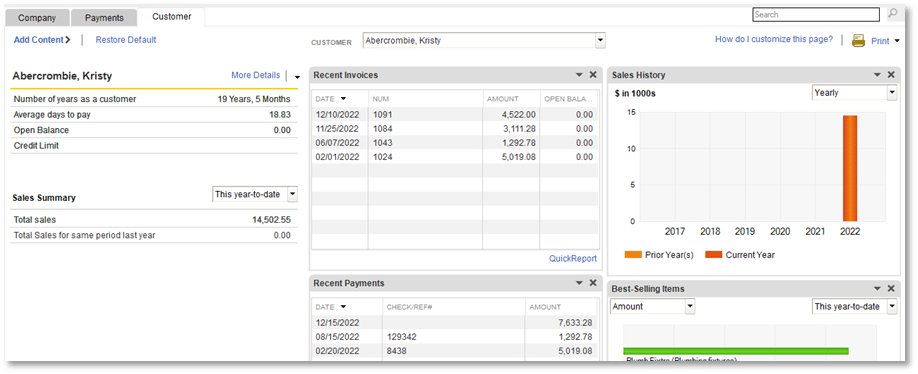This screenshot has width=918, height=374.
Task: Open Best-Selling Items This year-to-date dropdown
Action: click(x=892, y=306)
